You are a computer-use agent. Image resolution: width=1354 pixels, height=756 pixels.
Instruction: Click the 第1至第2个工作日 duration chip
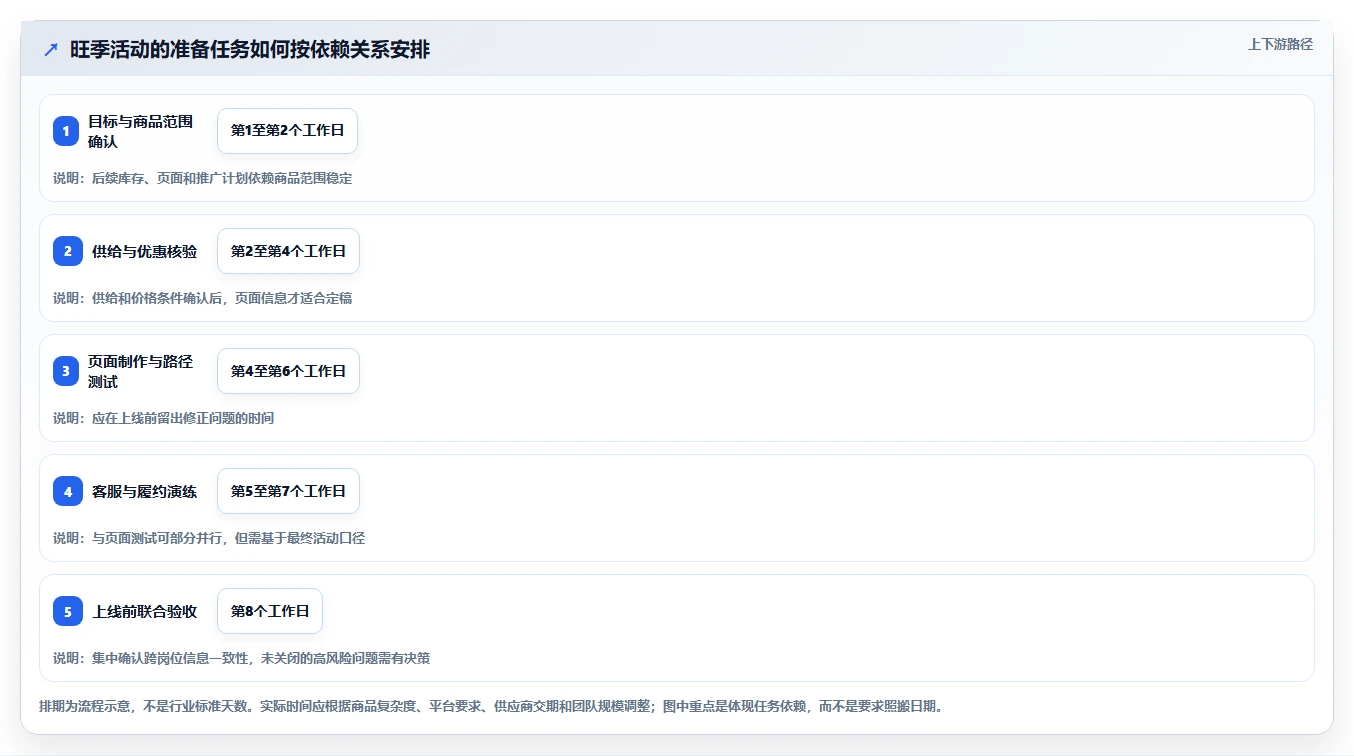pyautogui.click(x=287, y=131)
